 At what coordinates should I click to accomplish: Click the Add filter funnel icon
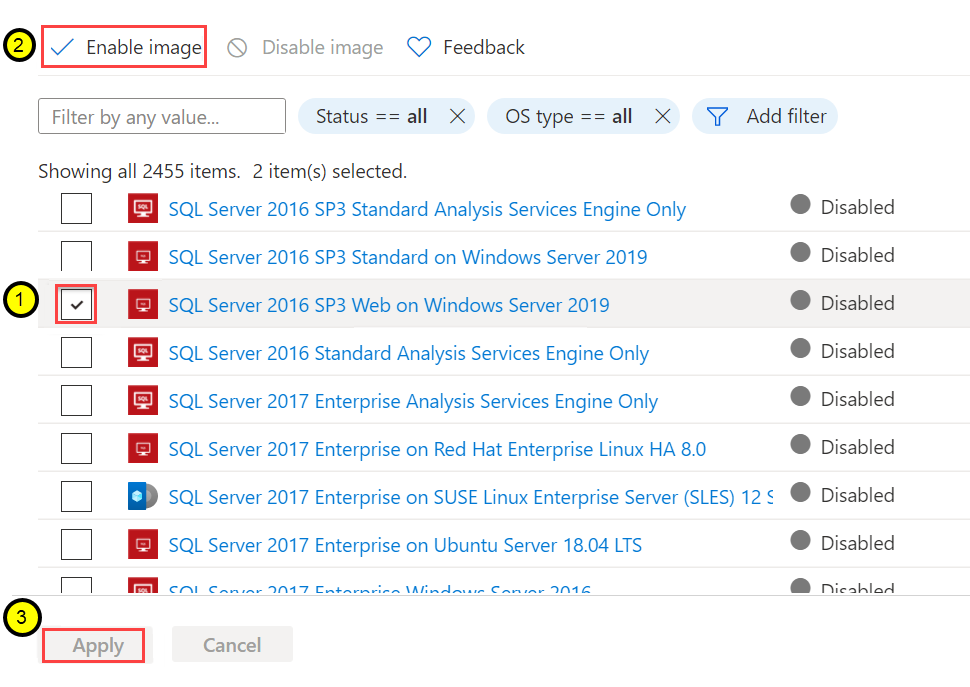717,116
